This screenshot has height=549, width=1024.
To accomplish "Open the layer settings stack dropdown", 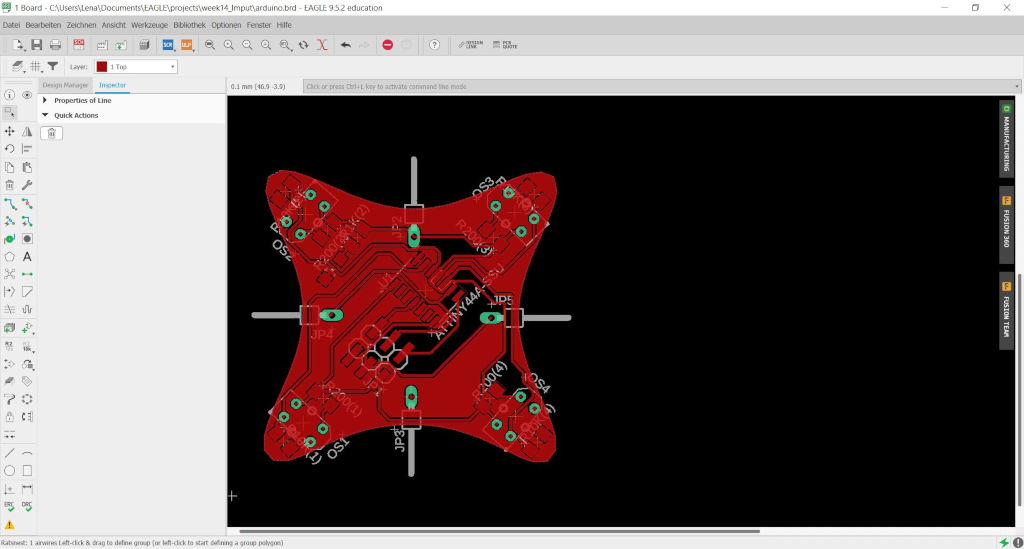I will point(17,67).
